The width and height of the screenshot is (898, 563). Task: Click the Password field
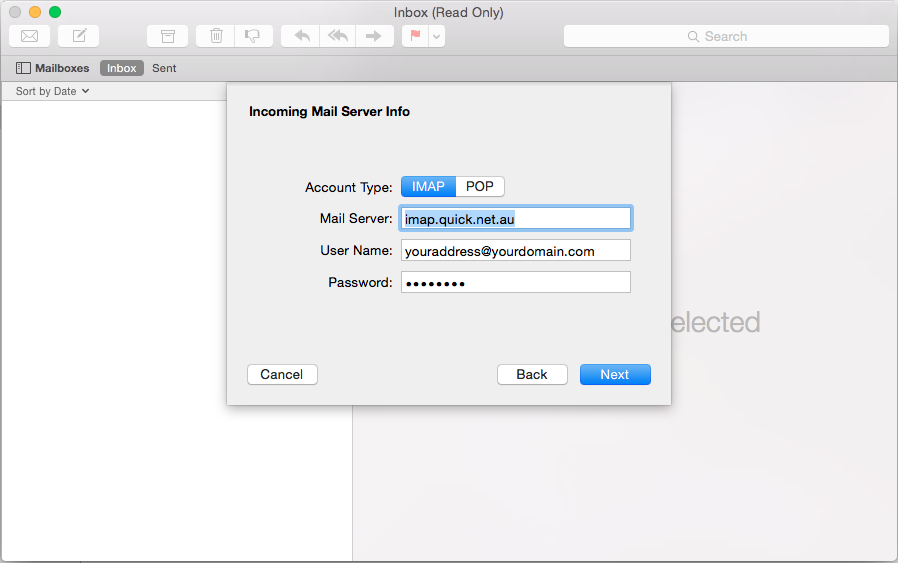pyautogui.click(x=516, y=282)
